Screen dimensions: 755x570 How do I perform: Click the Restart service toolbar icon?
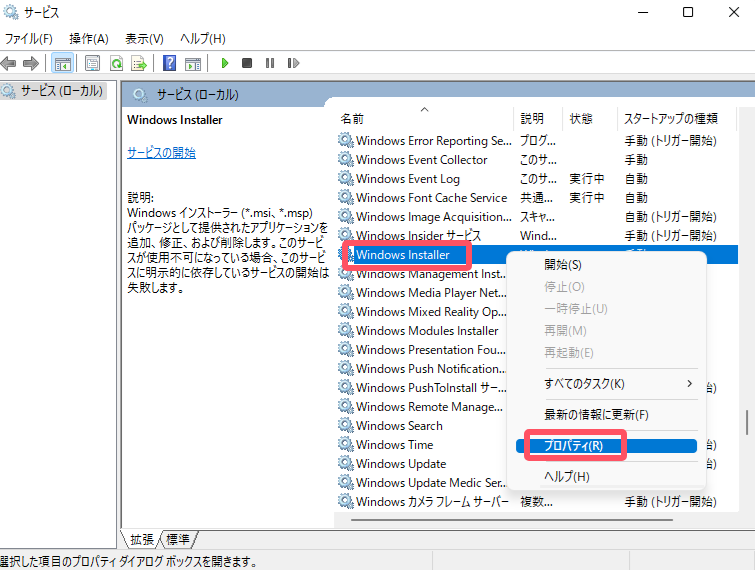pyautogui.click(x=293, y=63)
